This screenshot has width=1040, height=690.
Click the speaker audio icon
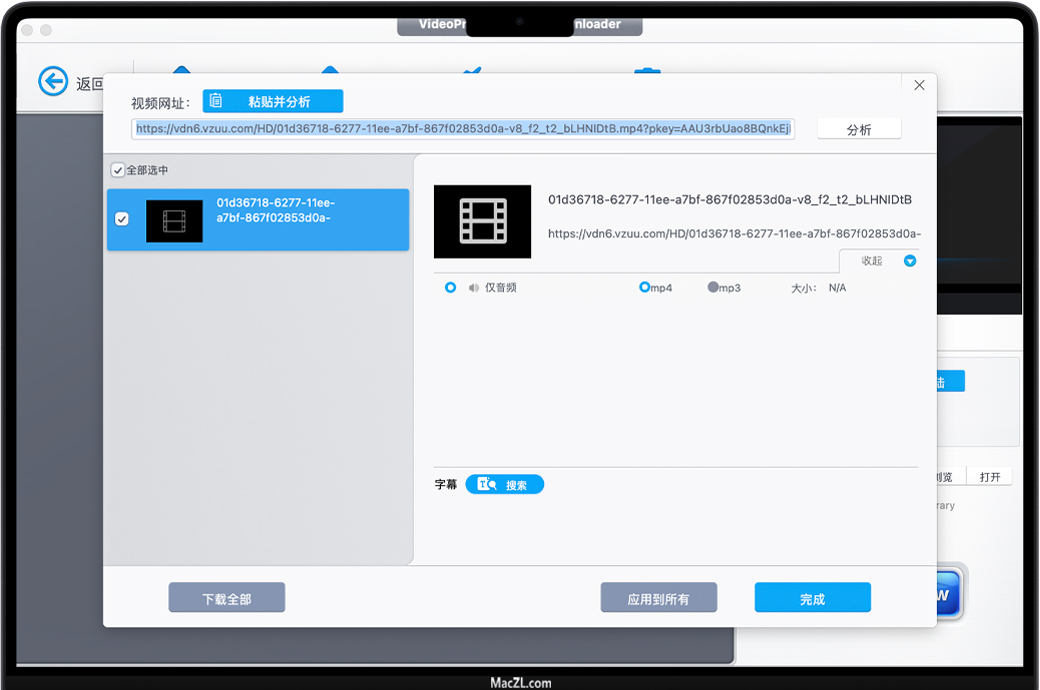tap(474, 287)
